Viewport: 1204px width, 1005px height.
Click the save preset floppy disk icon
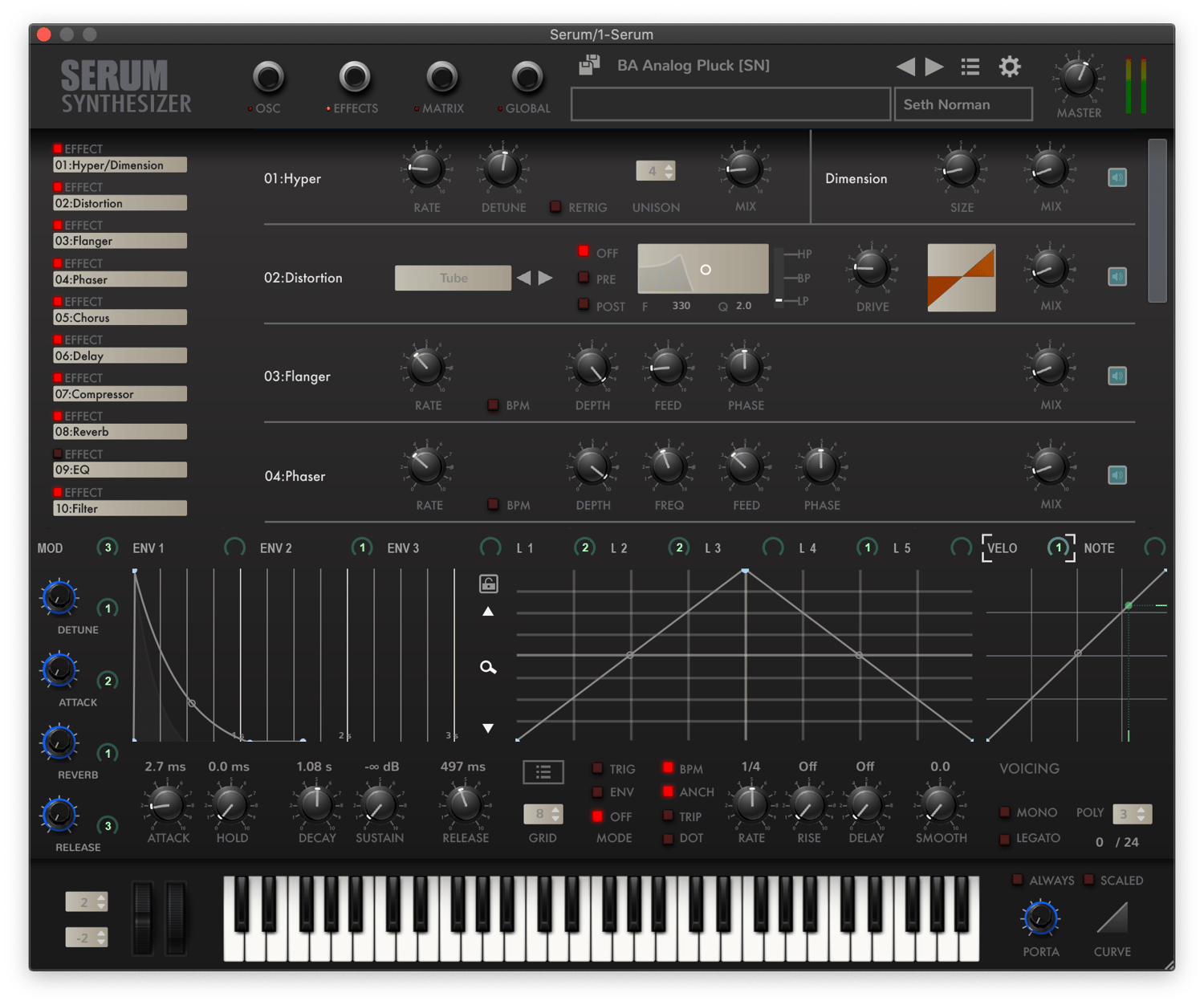click(x=590, y=65)
